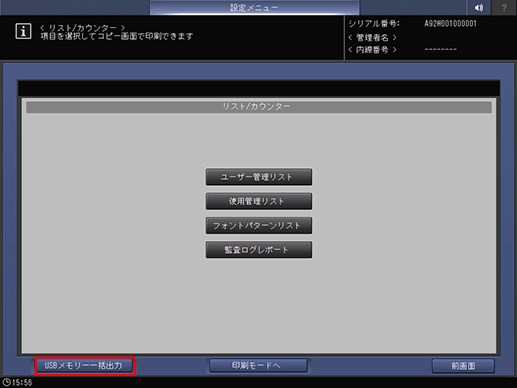Click the < リスト/カウンター > breadcrumb text
Viewport: 517px width, 388px height.
(x=82, y=27)
